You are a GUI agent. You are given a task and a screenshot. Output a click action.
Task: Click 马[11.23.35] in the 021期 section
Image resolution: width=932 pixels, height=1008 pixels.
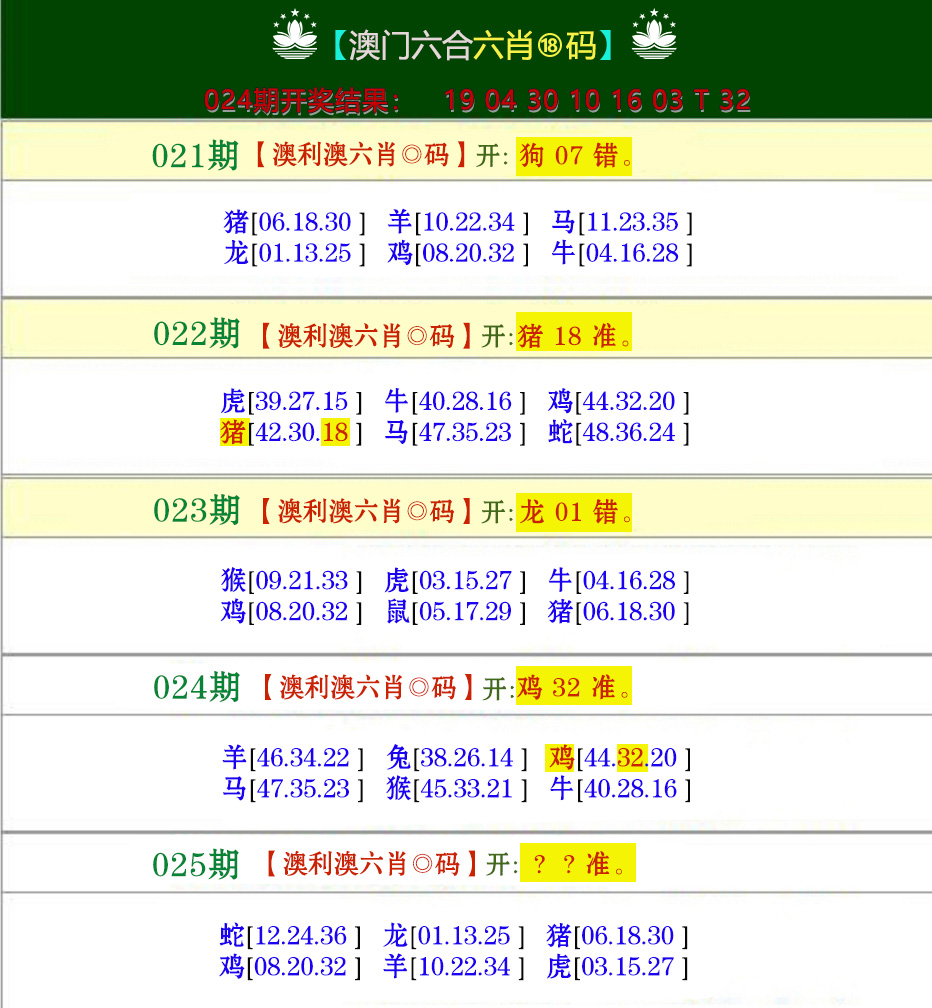[x=622, y=222]
